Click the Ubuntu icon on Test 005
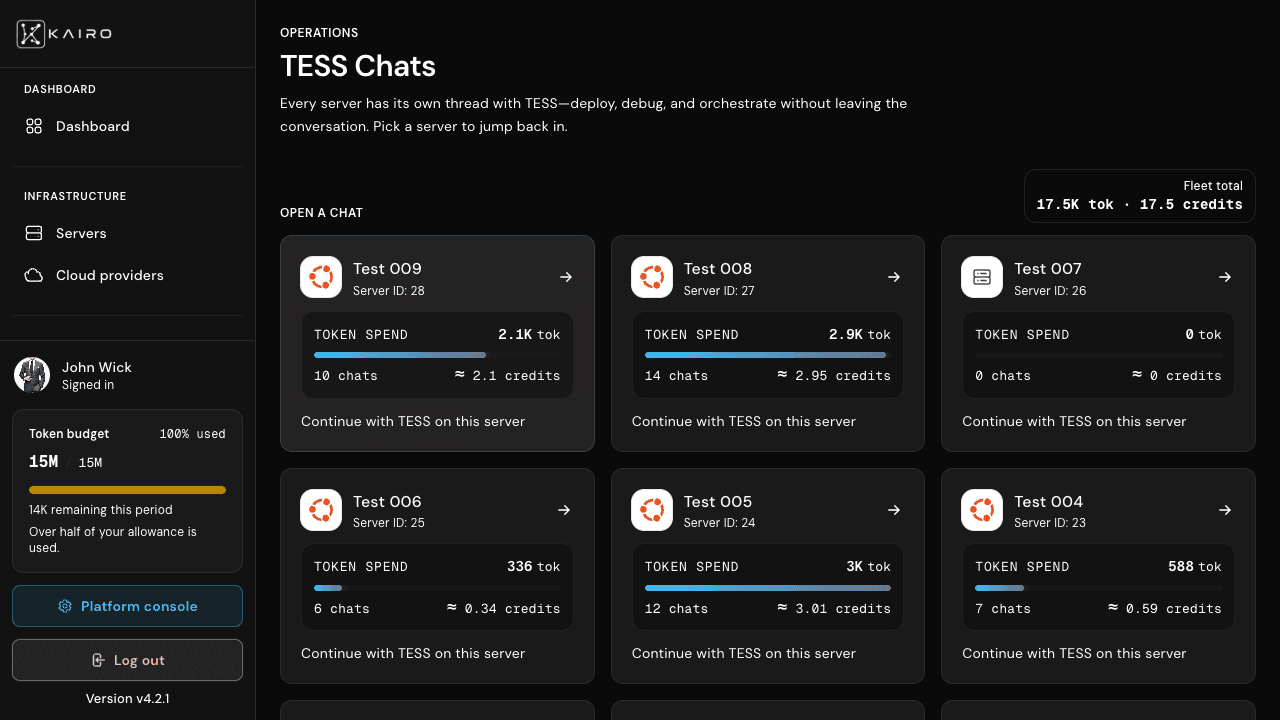Viewport: 1280px width, 720px height. click(652, 510)
